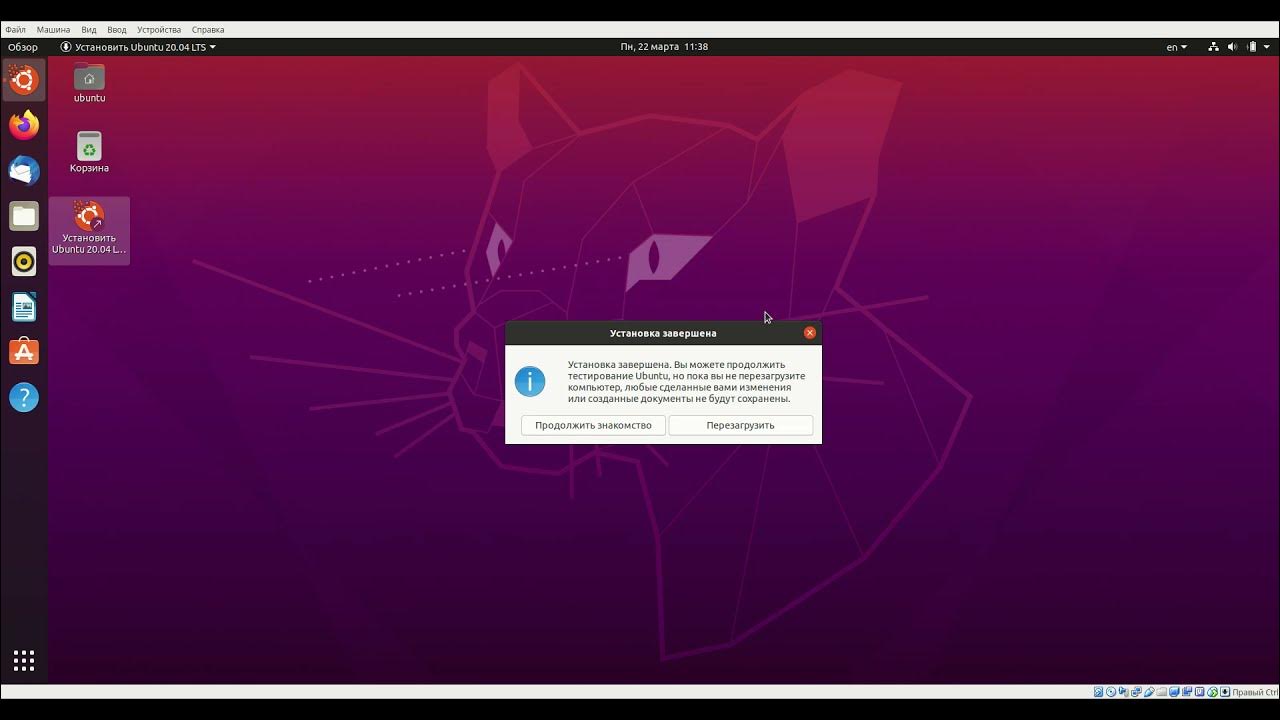
Task: Launch Firefox from the dock
Action: pyautogui.click(x=24, y=125)
